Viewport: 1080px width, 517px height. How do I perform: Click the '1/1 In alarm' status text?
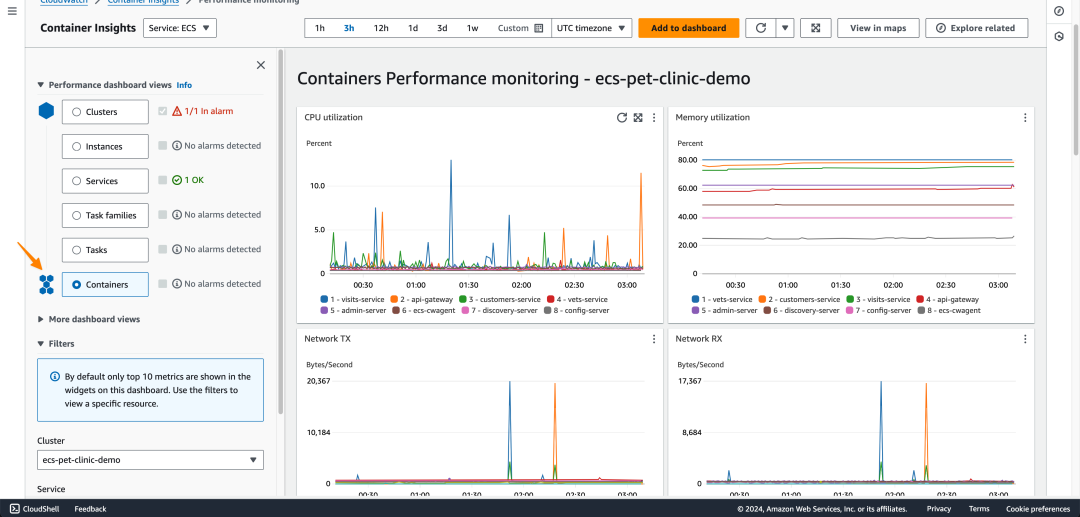point(211,111)
